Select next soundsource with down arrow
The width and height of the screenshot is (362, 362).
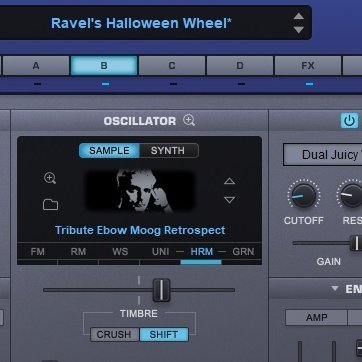(x=229, y=200)
